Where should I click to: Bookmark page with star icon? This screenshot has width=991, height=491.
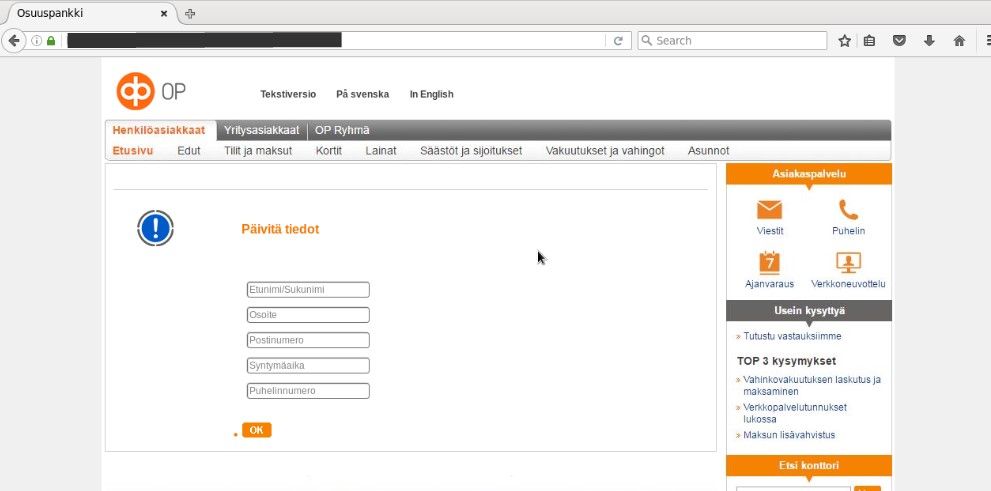(x=844, y=41)
